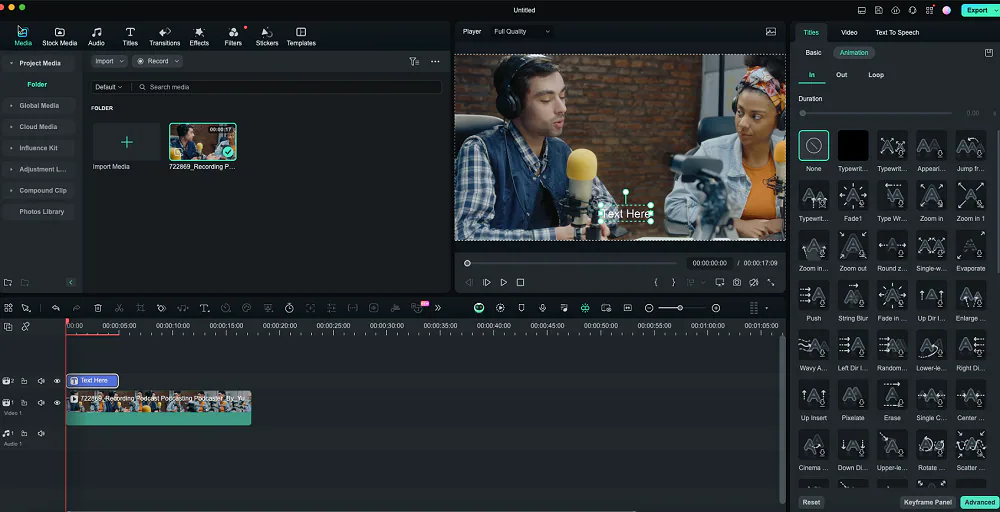Switch to the Text To Speech tab
Viewport: 1000px width, 512px height.
click(x=897, y=33)
